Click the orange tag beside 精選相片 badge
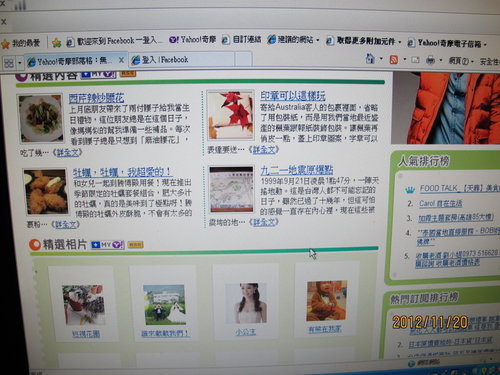The image size is (500, 375). tap(135, 245)
